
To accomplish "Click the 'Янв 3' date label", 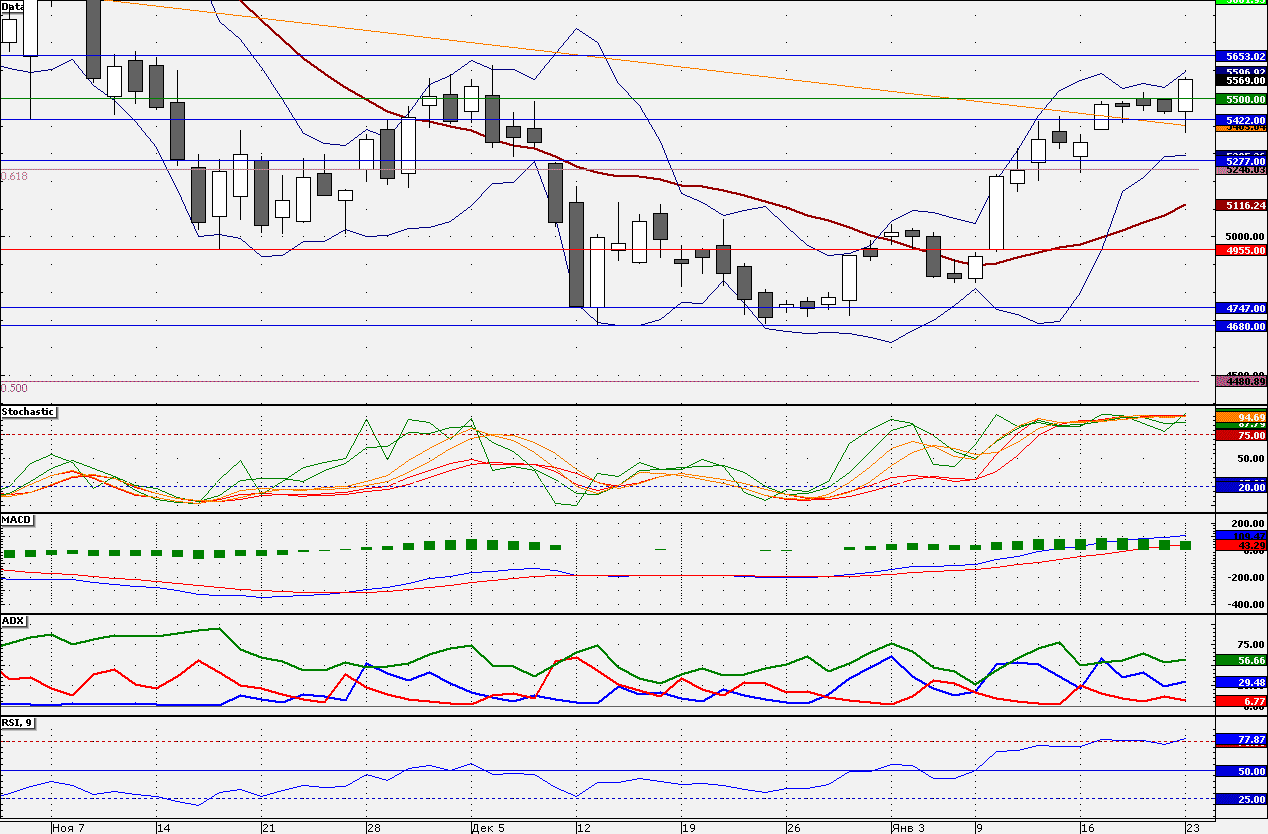I will tap(908, 828).
